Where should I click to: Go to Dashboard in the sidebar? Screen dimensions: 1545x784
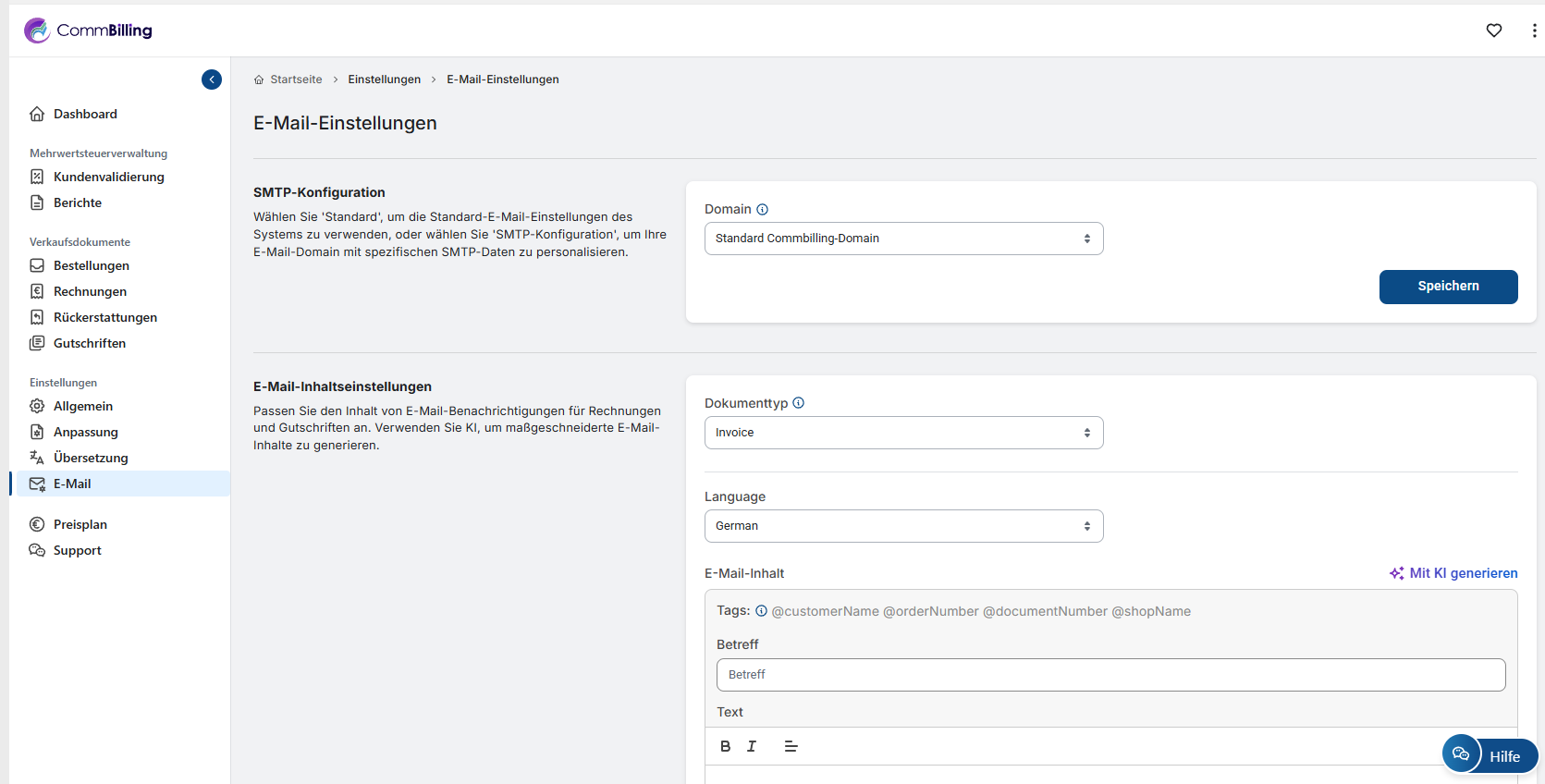85,114
